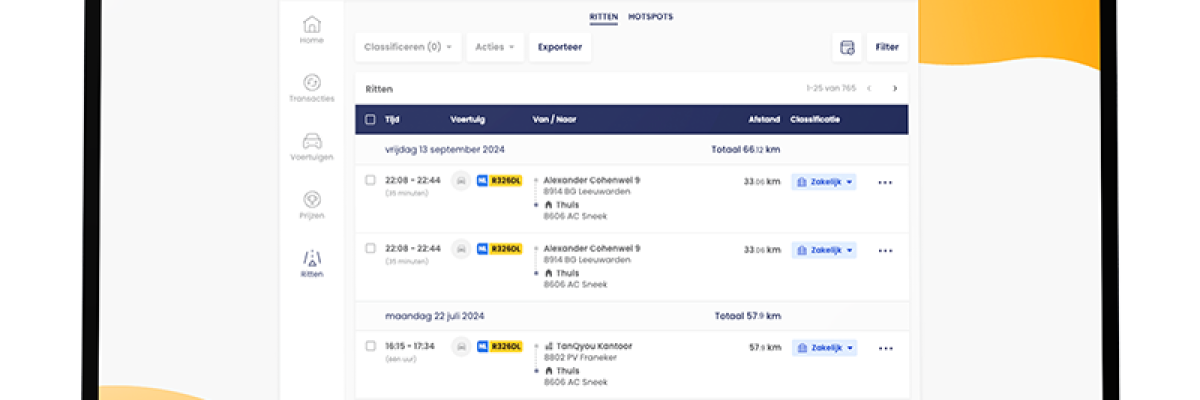Select the RITTEN tab
The width and height of the screenshot is (1200, 400).
click(x=604, y=17)
